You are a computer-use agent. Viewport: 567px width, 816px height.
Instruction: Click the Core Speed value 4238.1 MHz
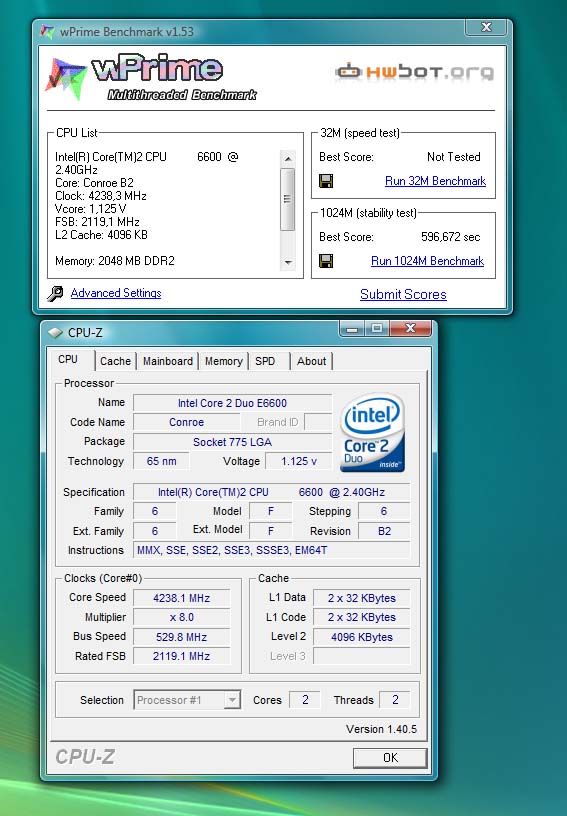[x=182, y=598]
